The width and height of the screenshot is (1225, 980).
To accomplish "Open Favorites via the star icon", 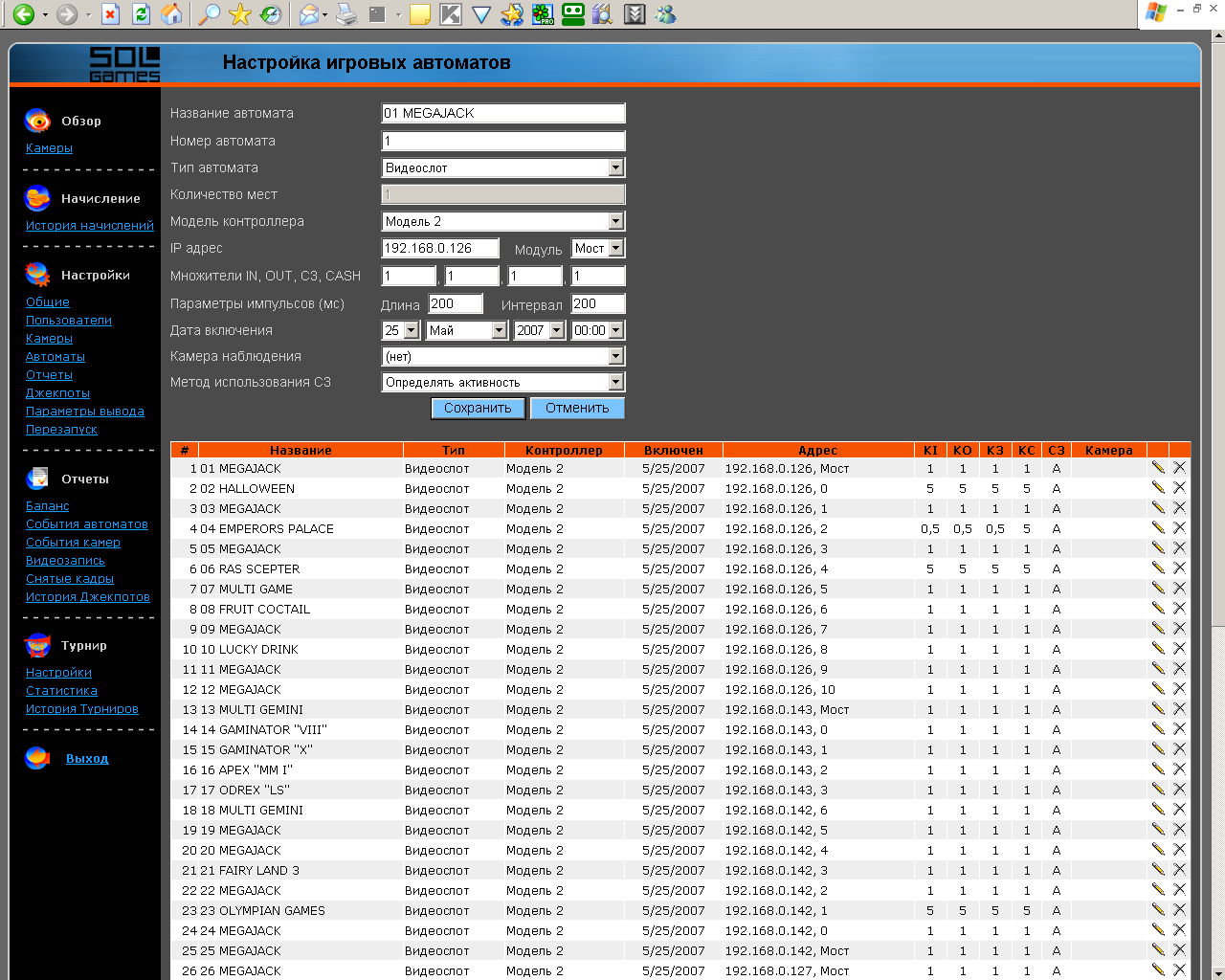I will (239, 13).
